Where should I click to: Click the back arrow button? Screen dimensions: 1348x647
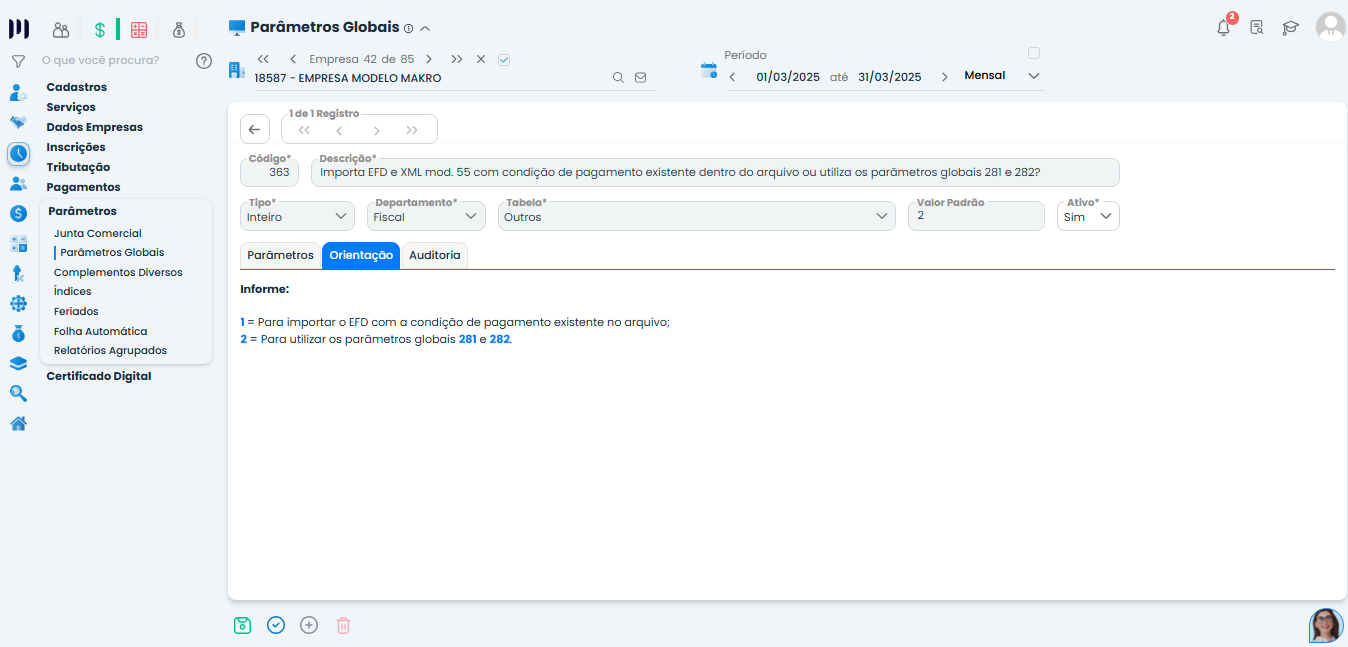pyautogui.click(x=254, y=130)
